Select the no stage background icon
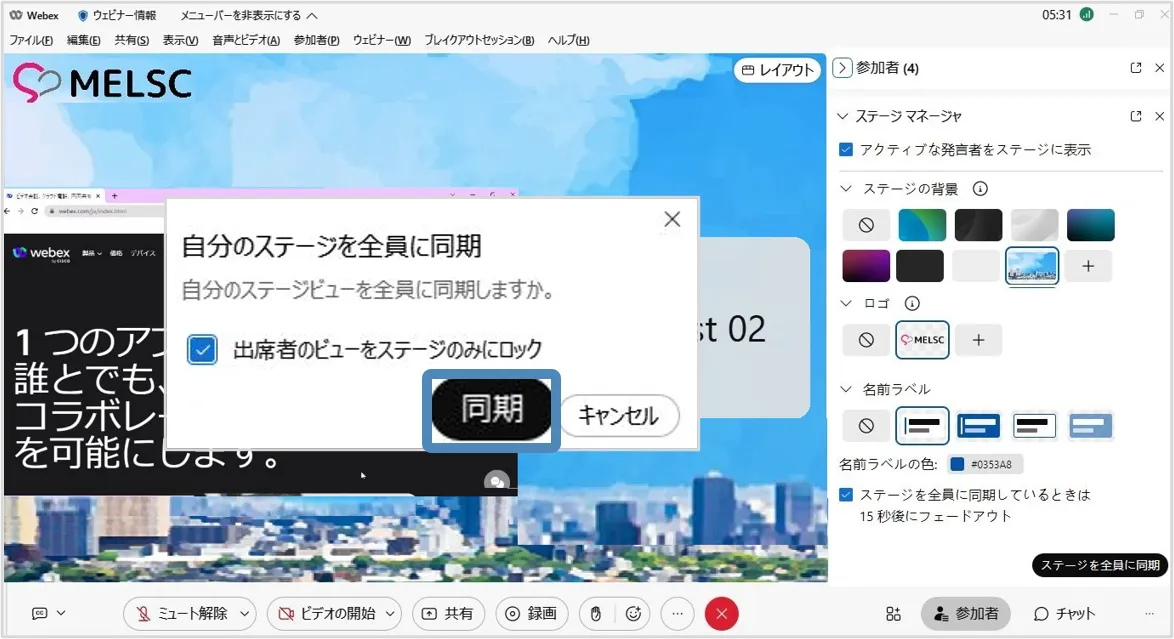The height and width of the screenshot is (639, 1174). [x=866, y=226]
